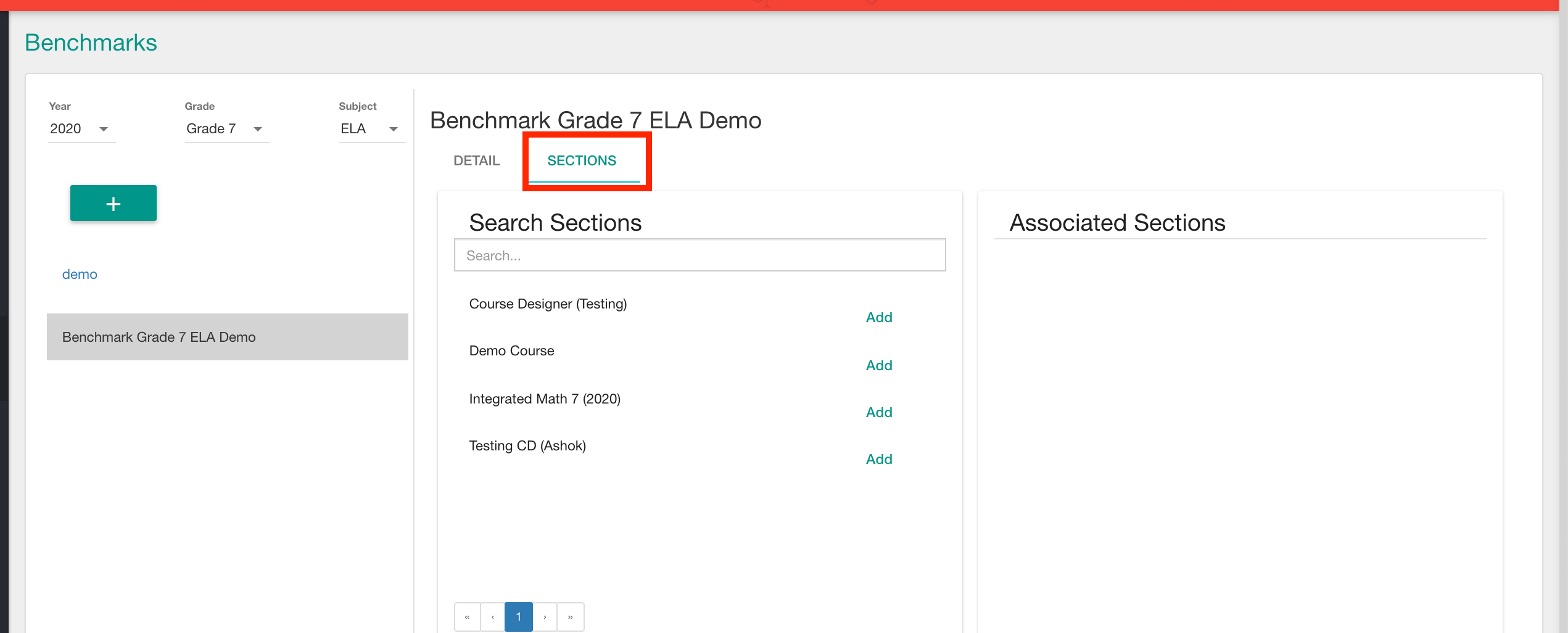Click the green plus add benchmark button
Viewport: 1568px width, 633px height.
pos(113,203)
